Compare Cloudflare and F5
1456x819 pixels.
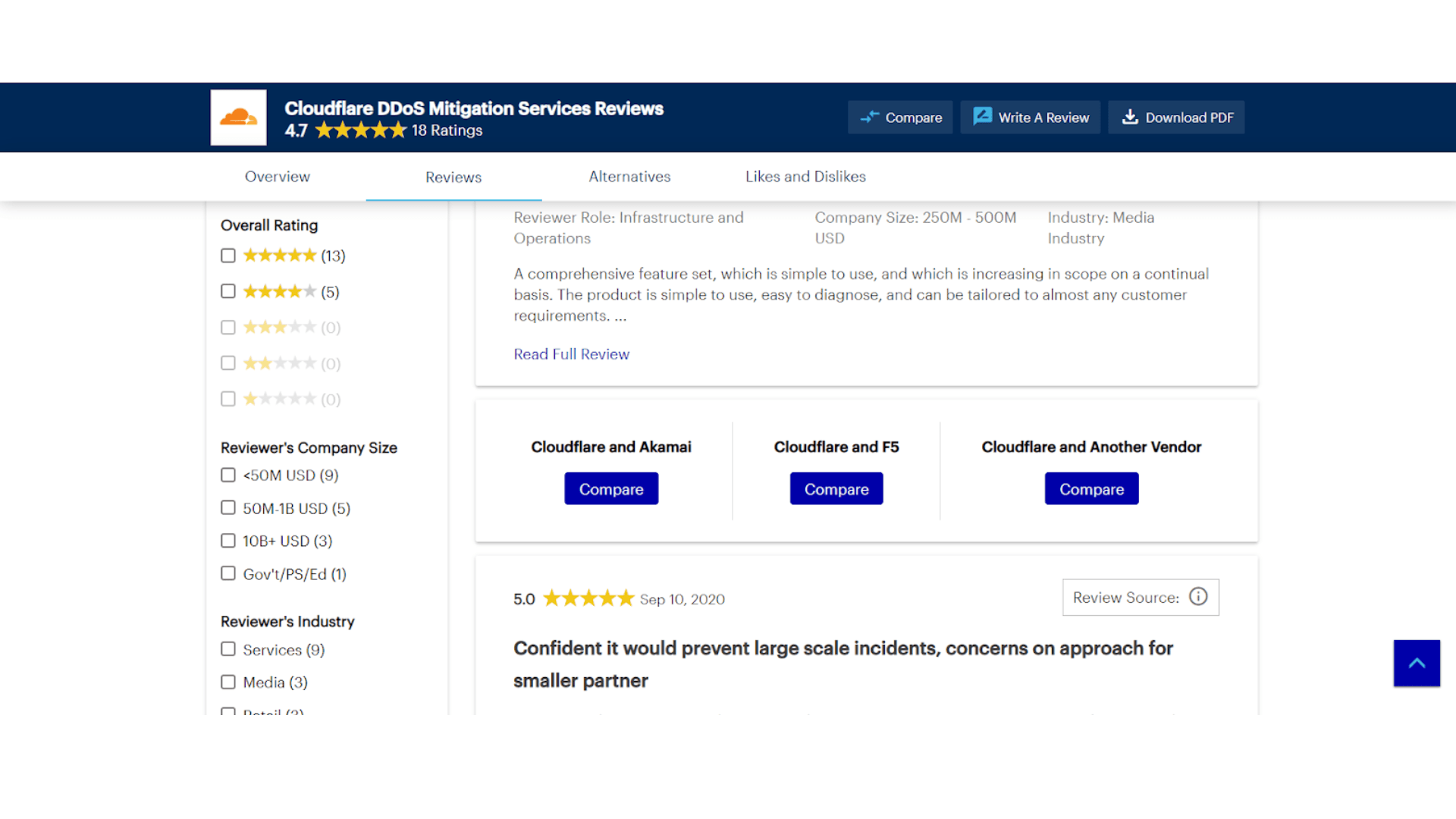(x=836, y=489)
